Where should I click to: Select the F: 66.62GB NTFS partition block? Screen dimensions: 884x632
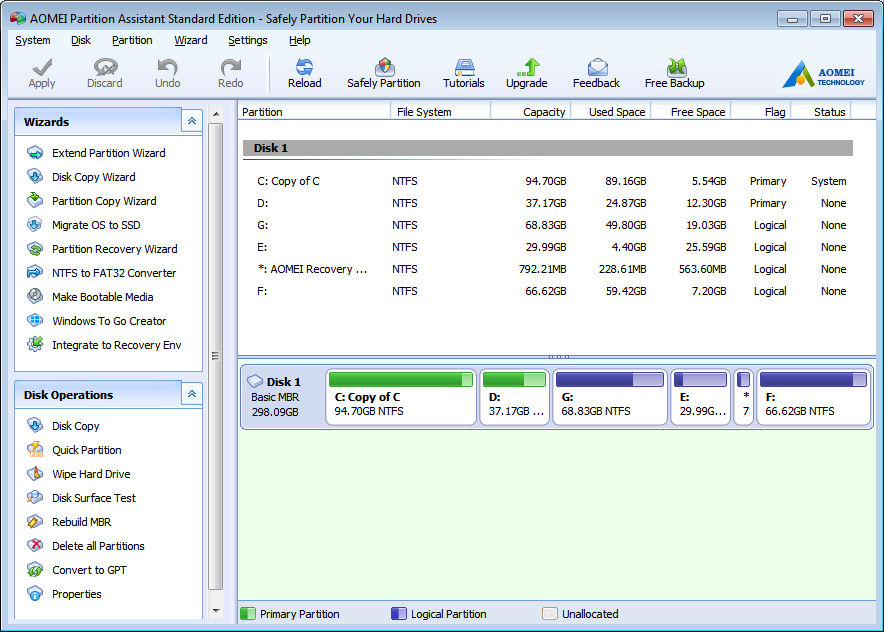(x=813, y=397)
